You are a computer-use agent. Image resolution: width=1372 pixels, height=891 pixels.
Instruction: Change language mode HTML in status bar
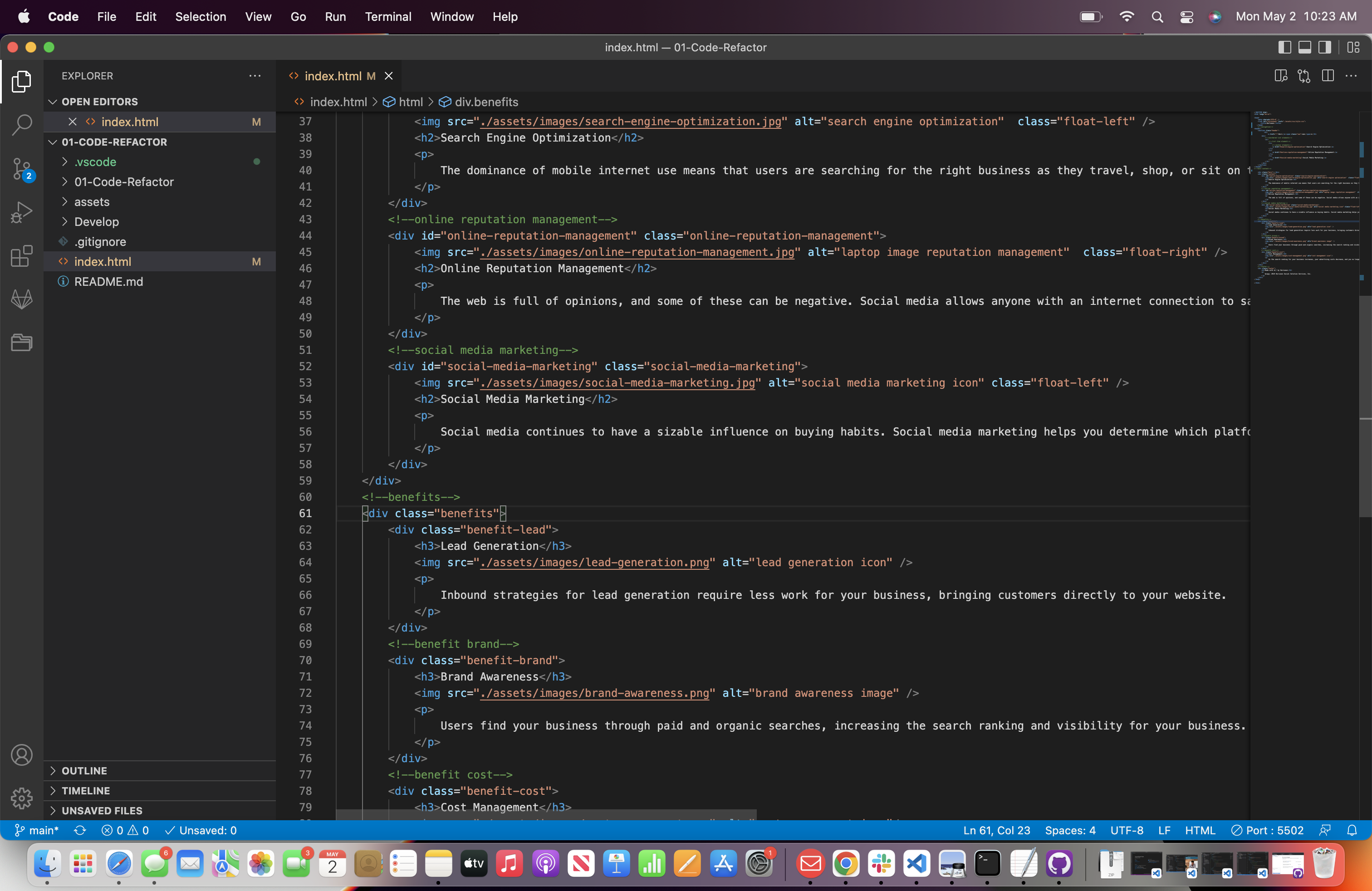click(1200, 830)
